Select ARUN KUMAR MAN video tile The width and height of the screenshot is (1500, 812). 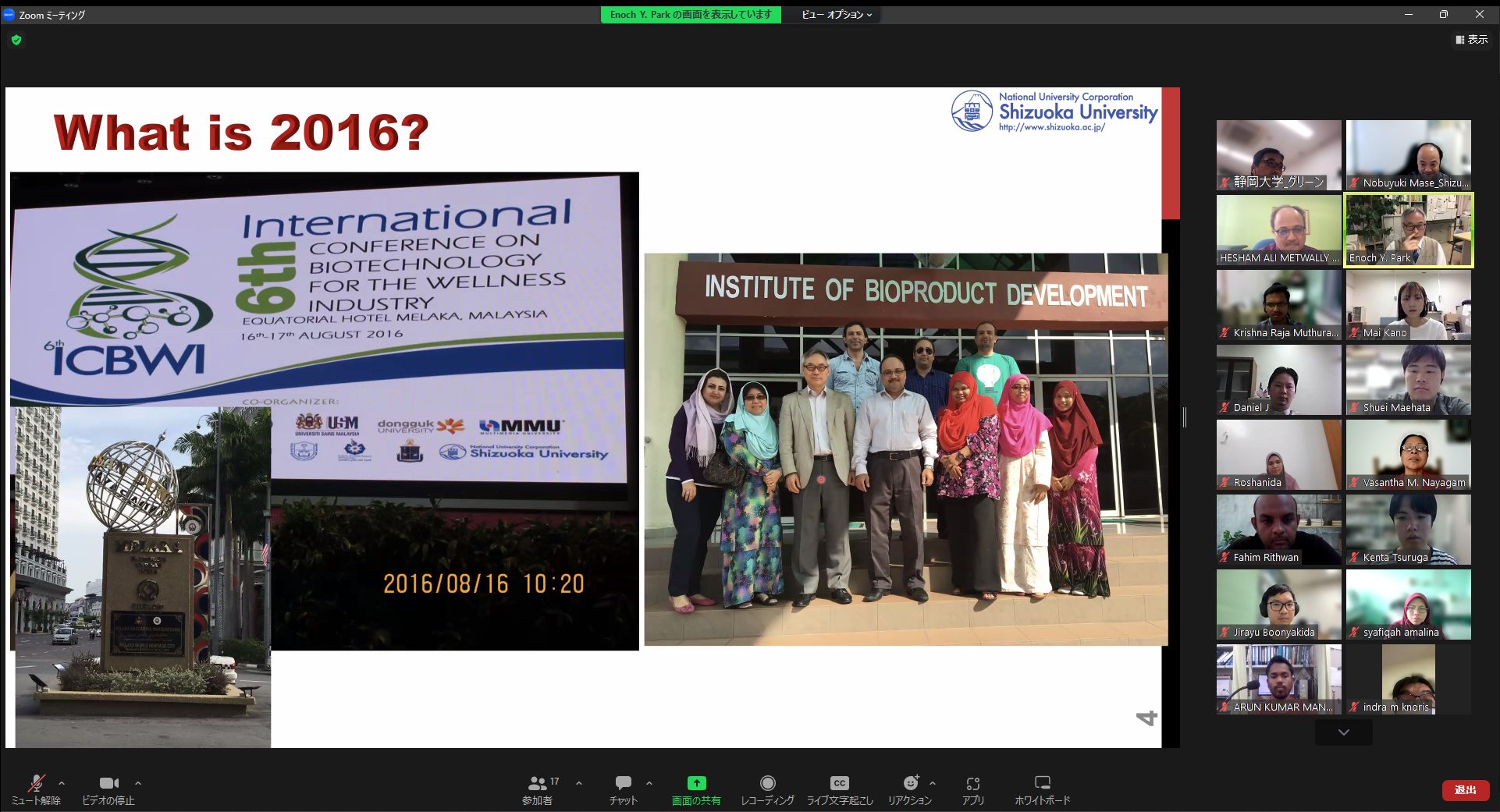click(x=1278, y=679)
